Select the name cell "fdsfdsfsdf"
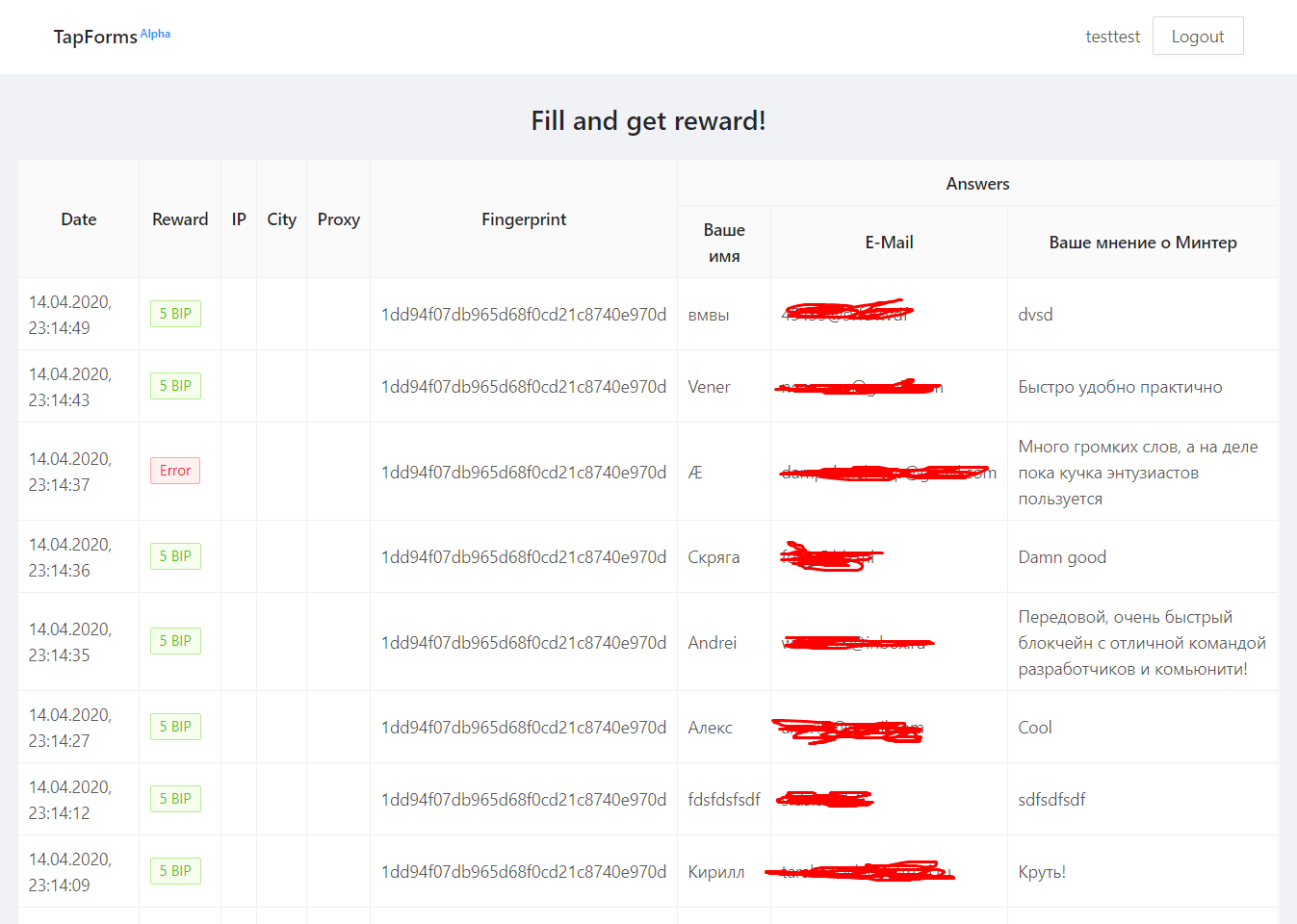The image size is (1297, 924). tap(724, 800)
